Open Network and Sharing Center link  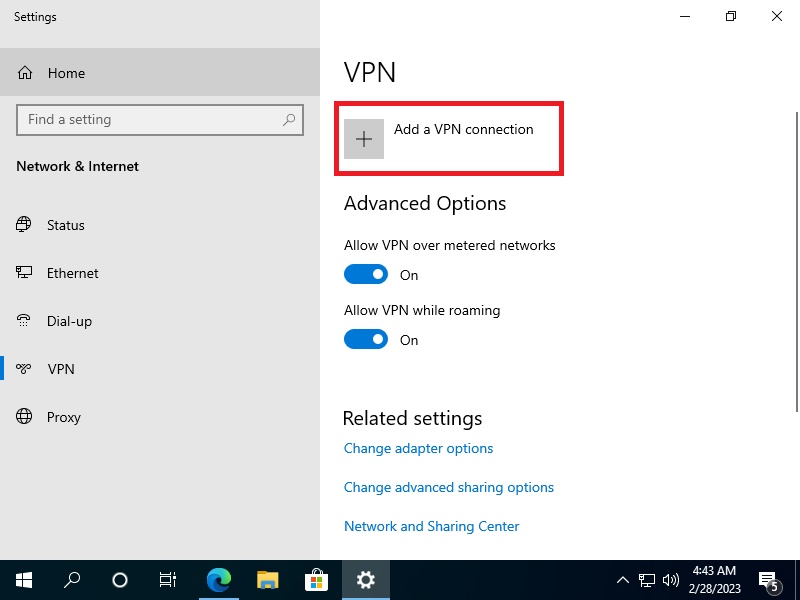tap(431, 526)
